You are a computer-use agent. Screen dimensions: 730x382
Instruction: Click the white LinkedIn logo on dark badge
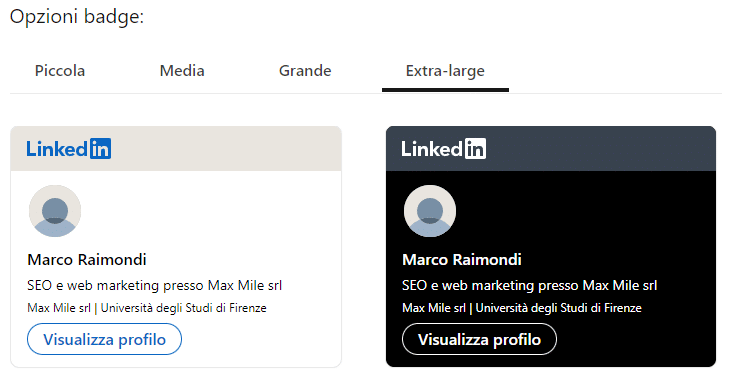(x=444, y=149)
